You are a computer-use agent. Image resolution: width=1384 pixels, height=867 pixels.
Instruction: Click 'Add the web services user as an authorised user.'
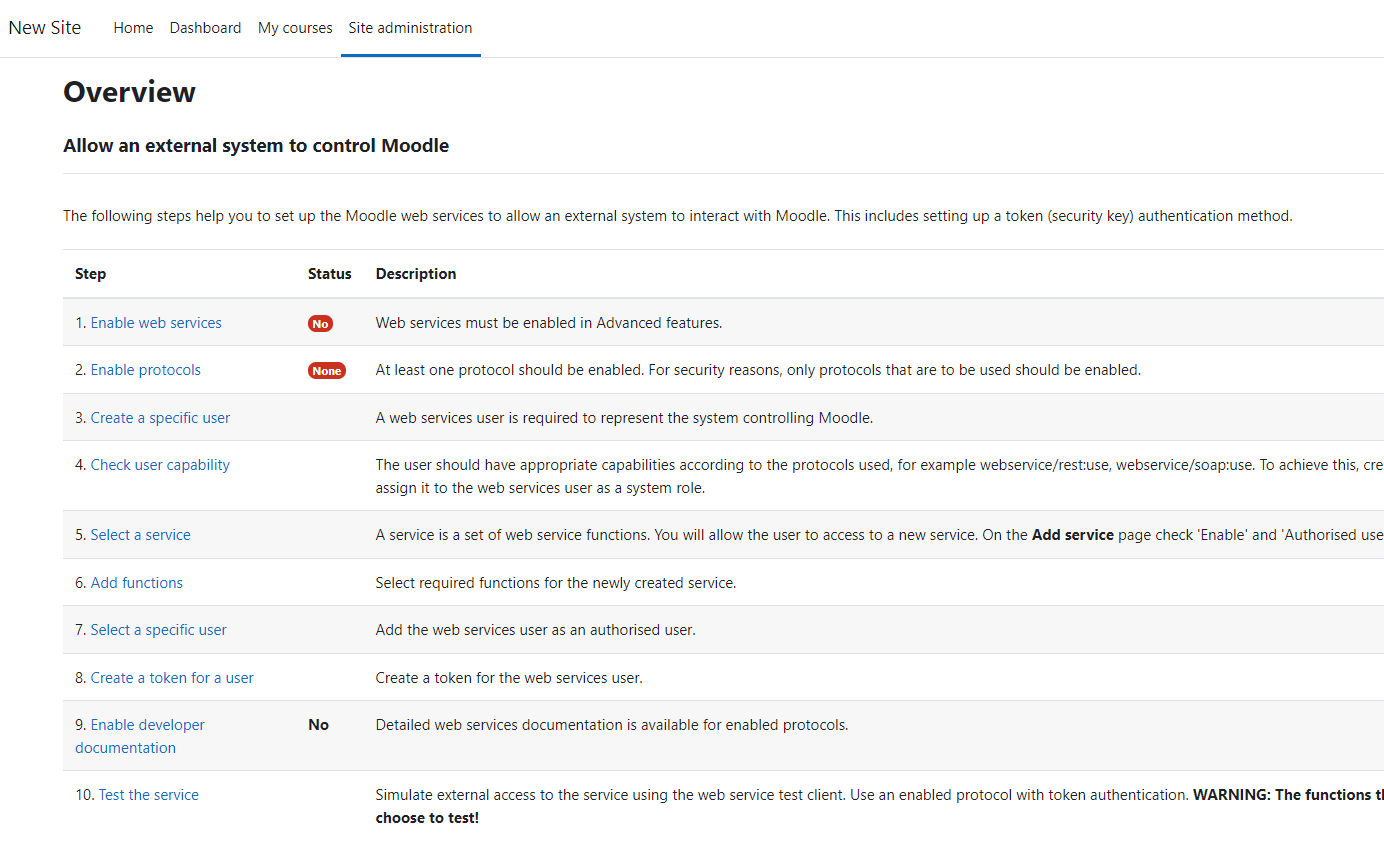pos(535,630)
